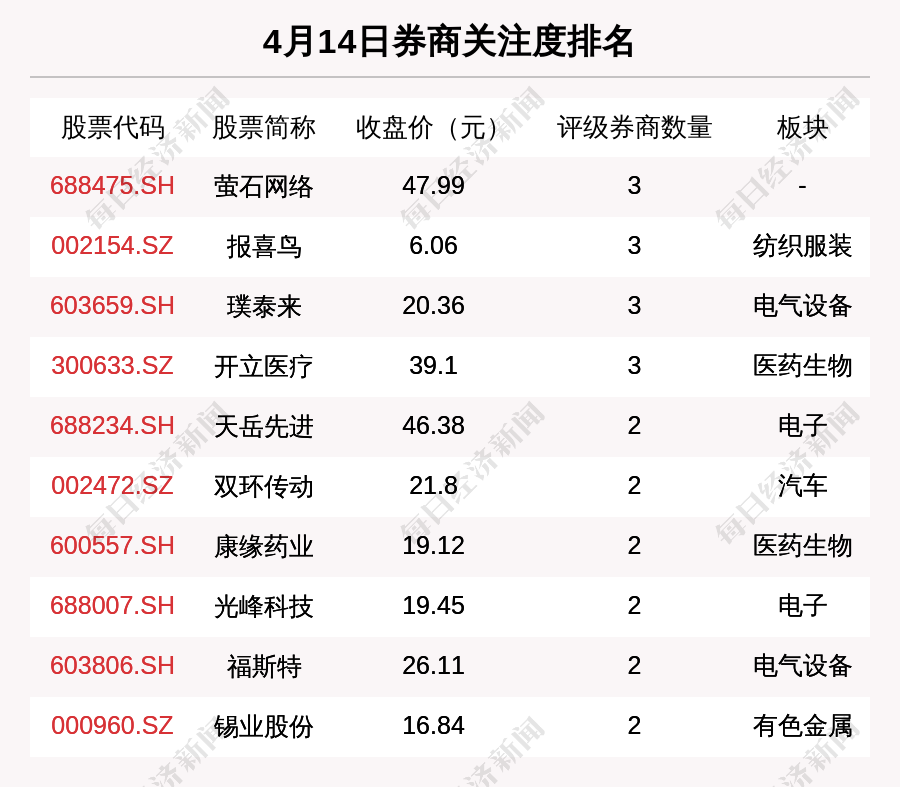Click 有色金属 sector in 锡业股份 row
The height and width of the screenshot is (787, 900).
pos(802,726)
